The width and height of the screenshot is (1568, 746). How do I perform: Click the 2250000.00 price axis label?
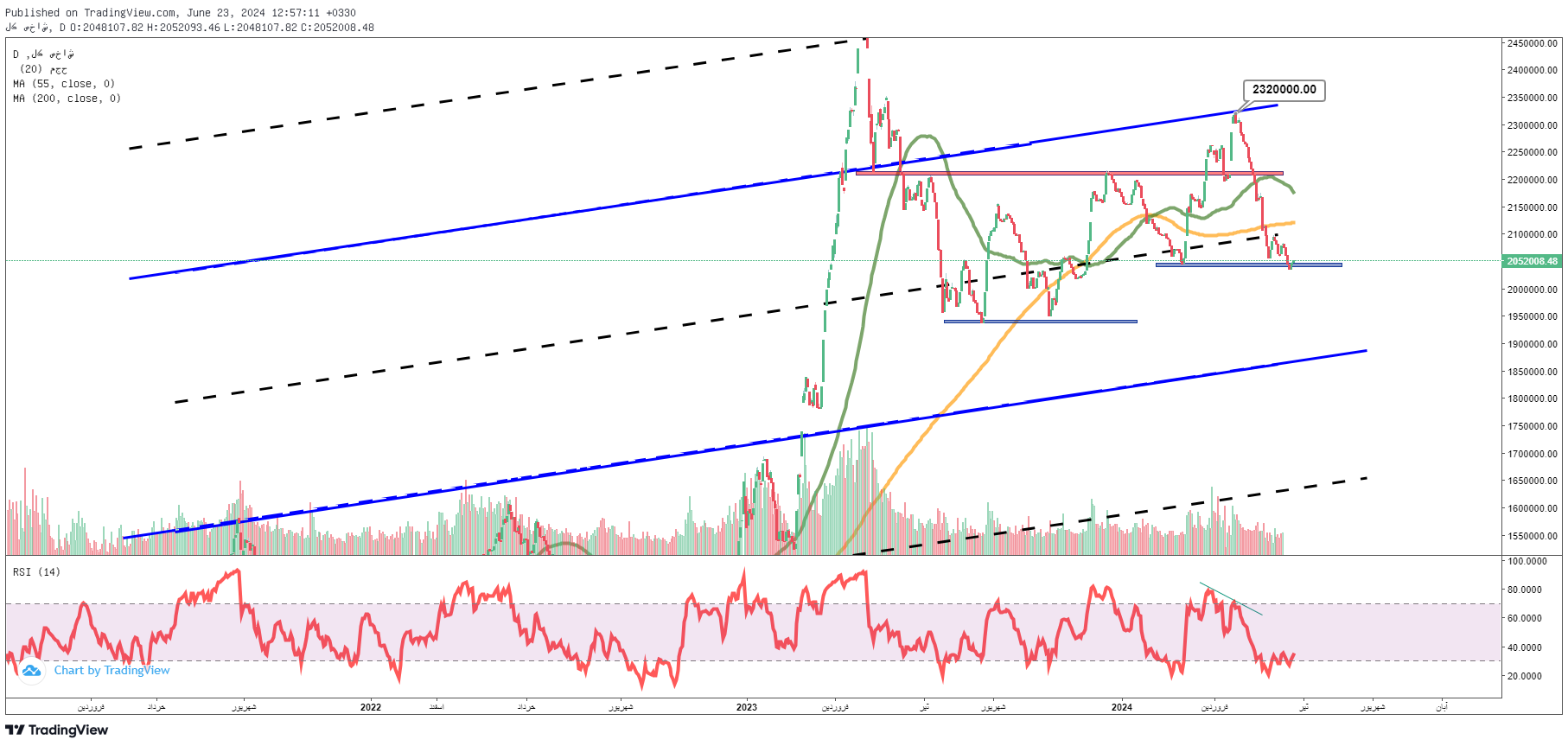(x=1533, y=152)
